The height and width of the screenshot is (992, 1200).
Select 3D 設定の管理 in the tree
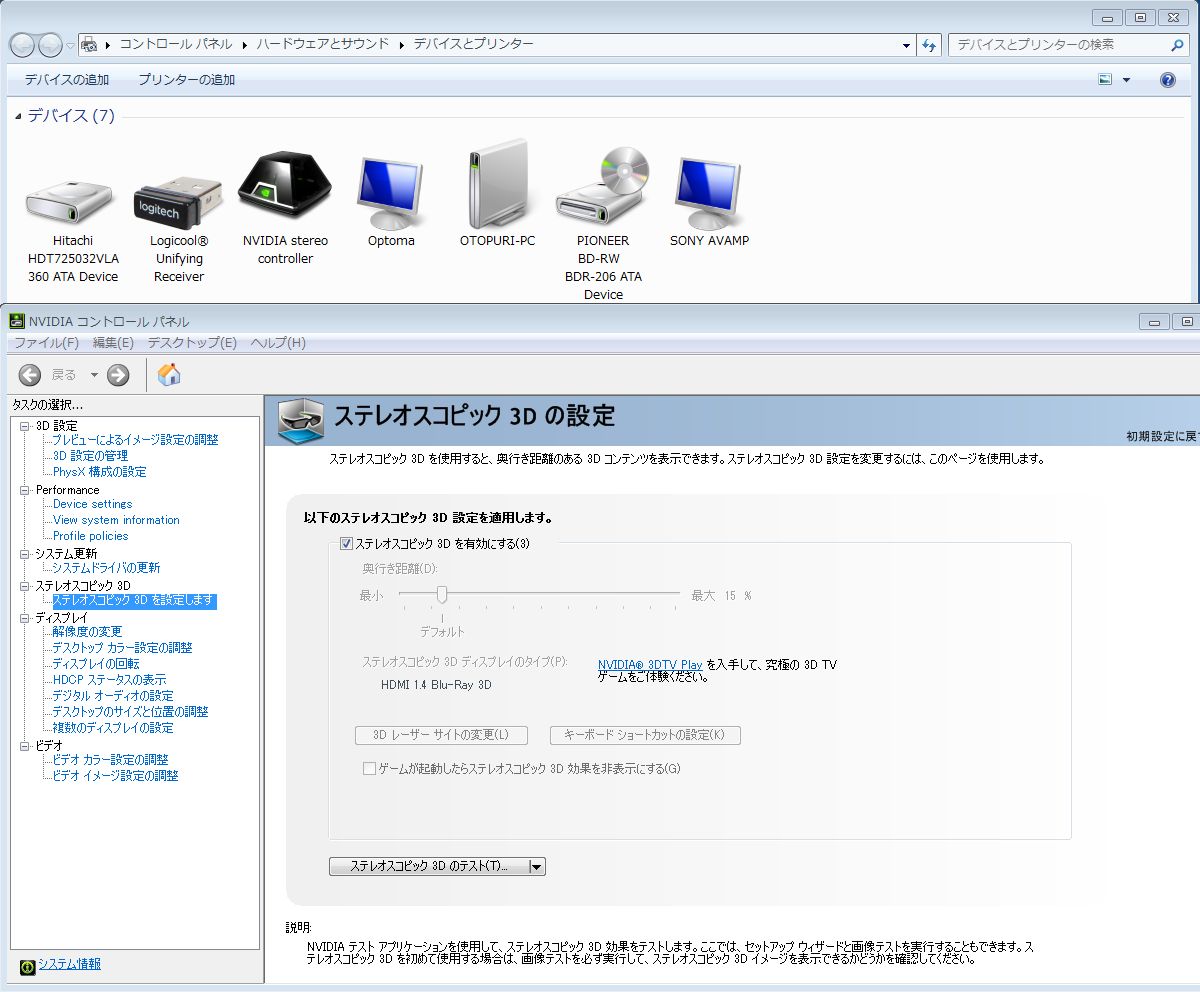tap(90, 456)
